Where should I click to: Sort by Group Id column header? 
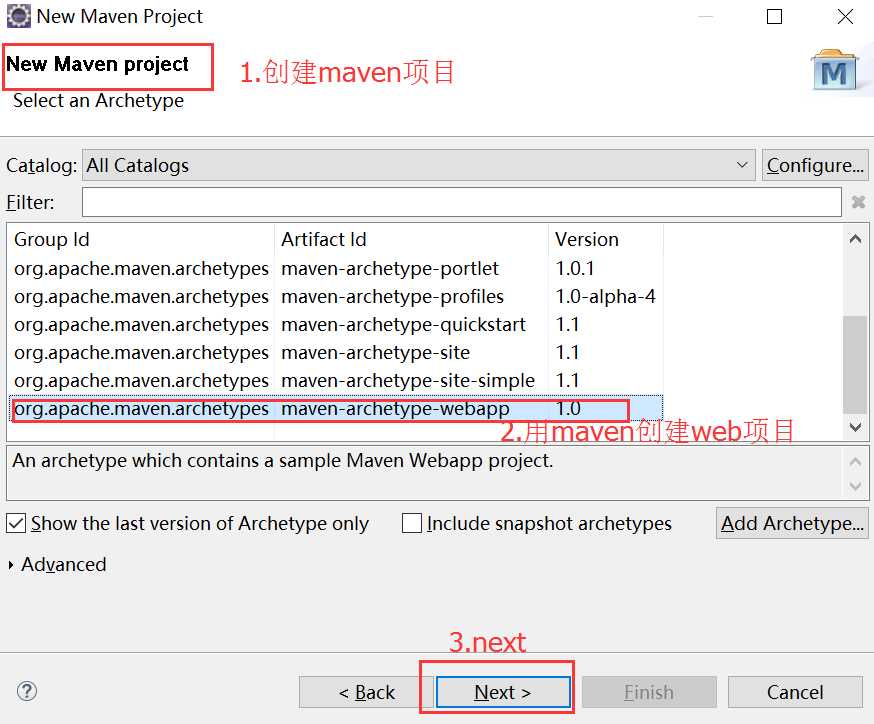point(140,239)
